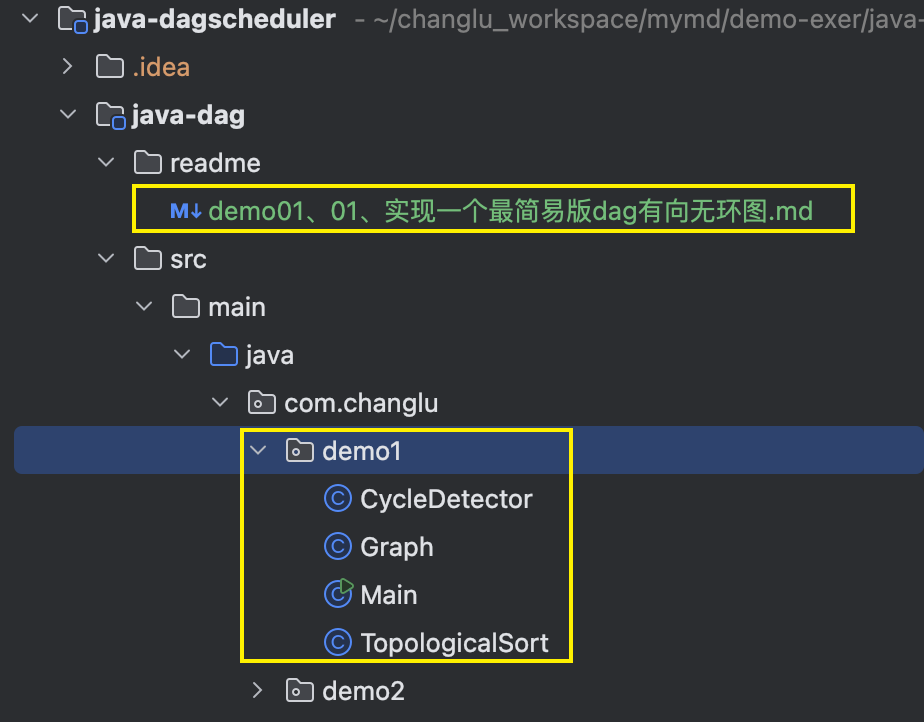
Task: Open the CycleDetector class
Action: [x=446, y=500]
